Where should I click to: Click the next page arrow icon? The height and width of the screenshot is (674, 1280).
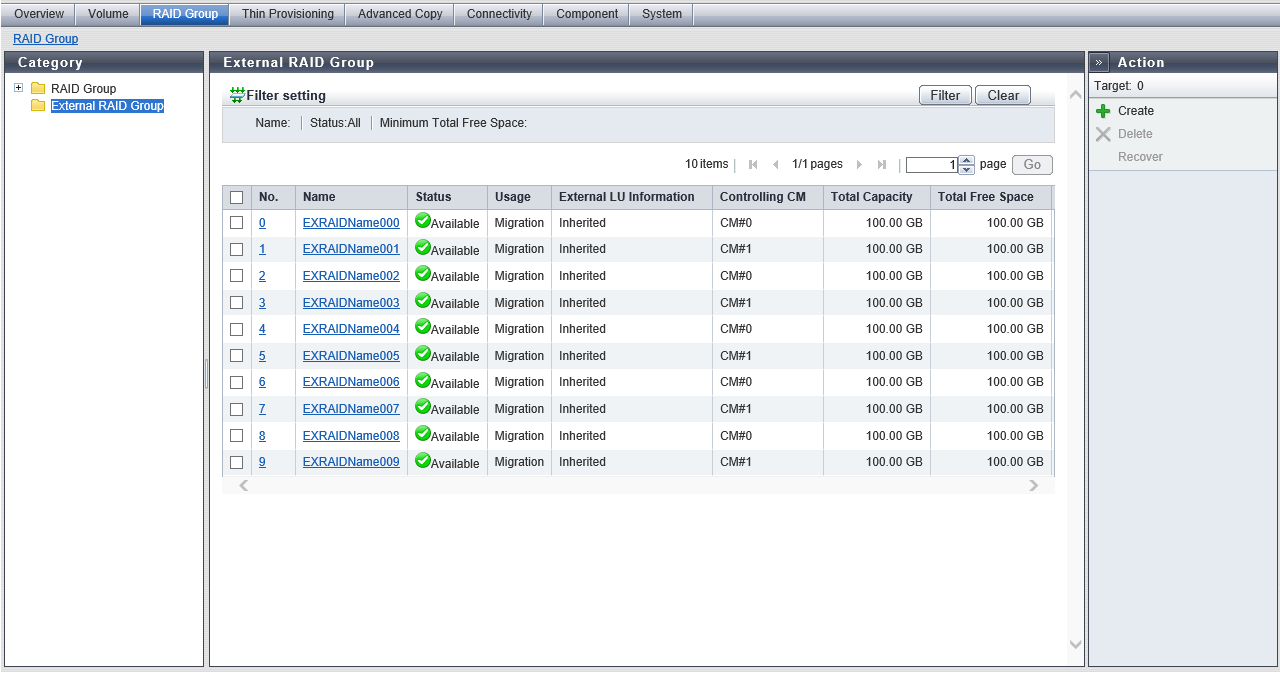[859, 165]
